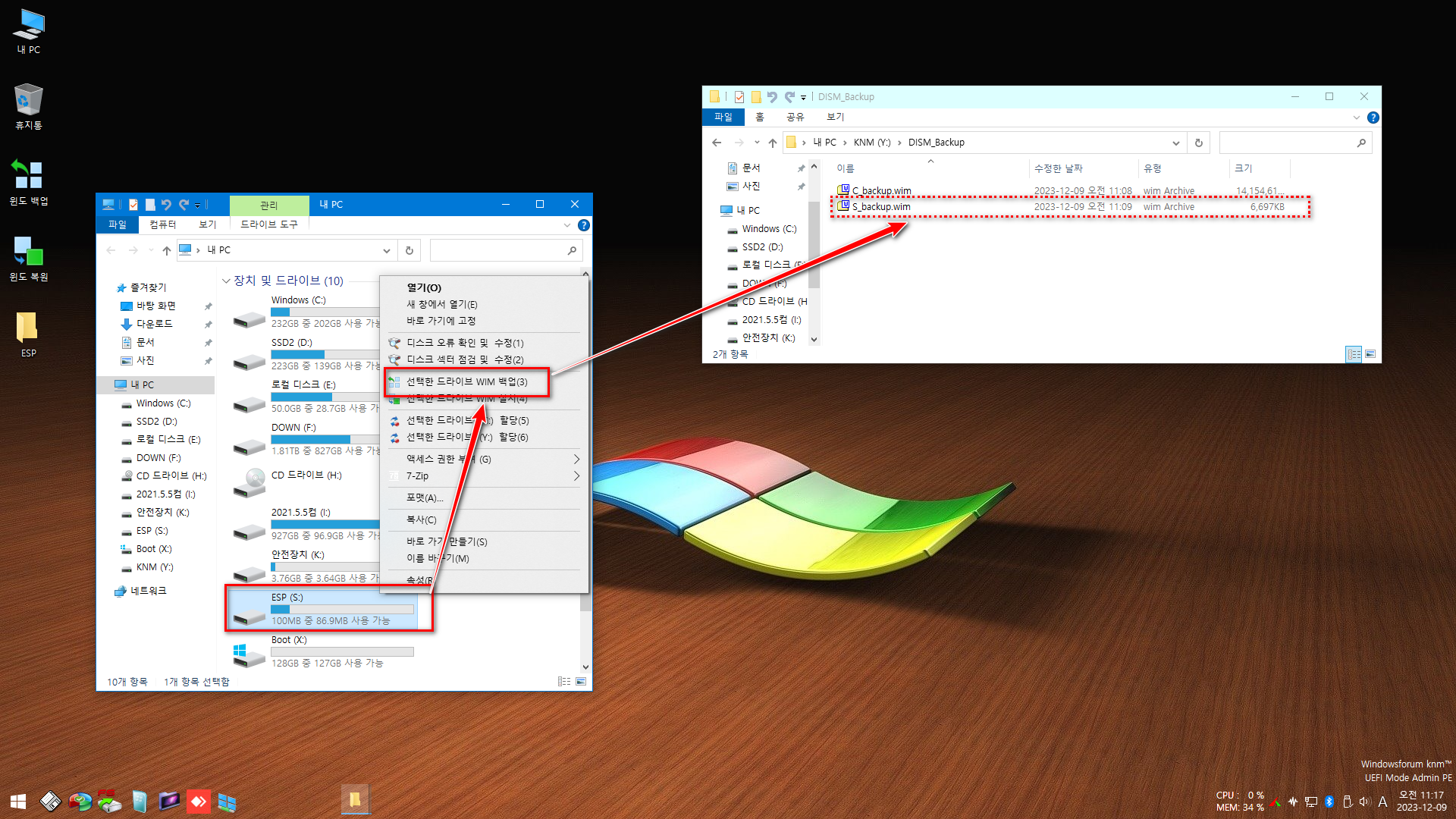Click the window tiles taskbar icon

click(x=227, y=801)
